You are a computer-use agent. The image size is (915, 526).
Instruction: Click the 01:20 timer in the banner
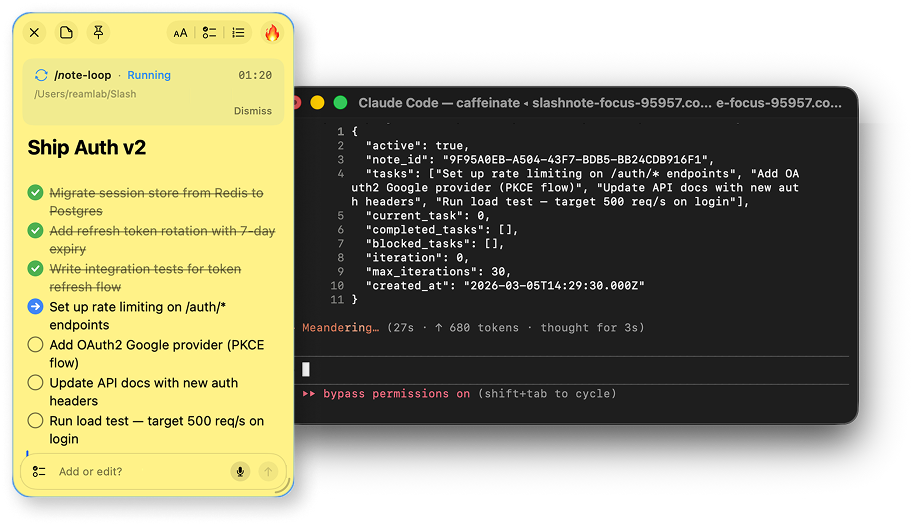coord(255,75)
